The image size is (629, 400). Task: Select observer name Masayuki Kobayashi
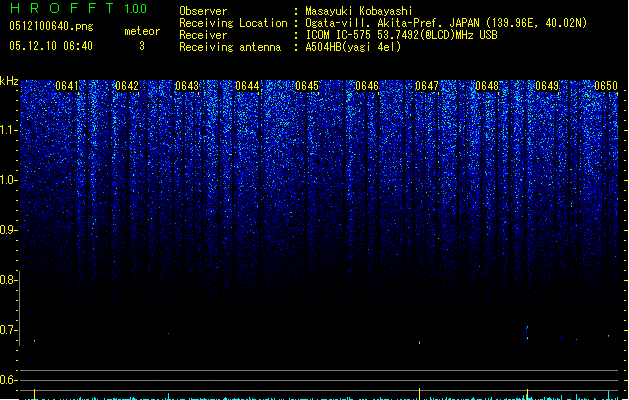tap(359, 11)
